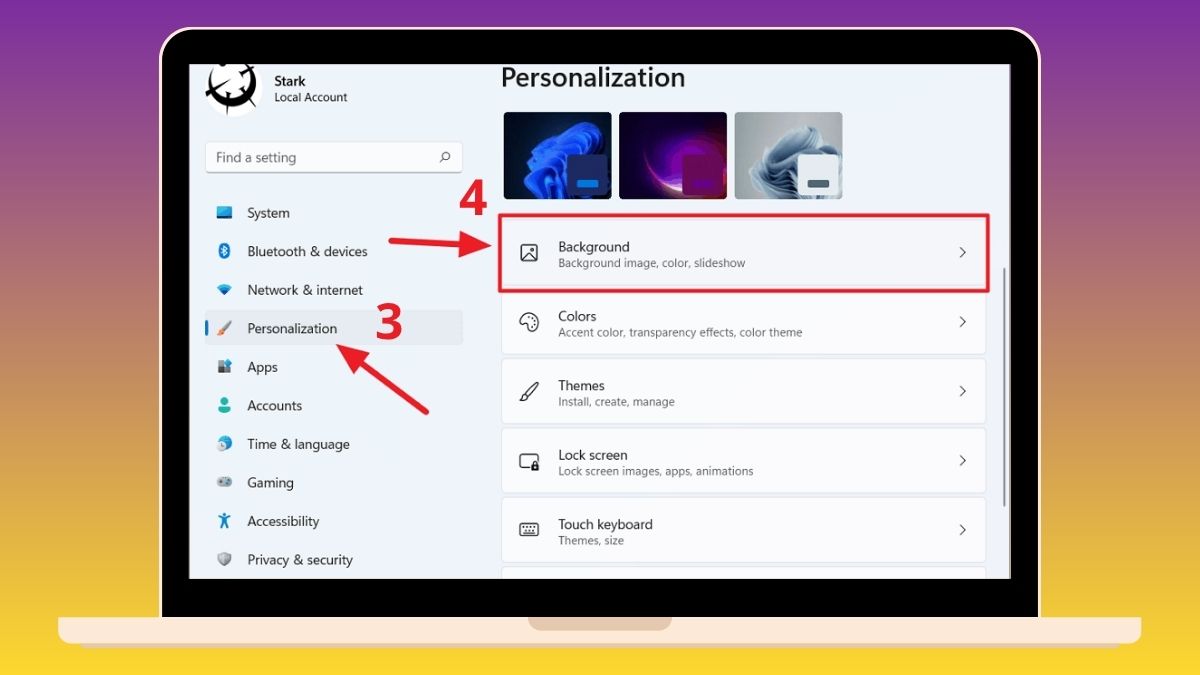
Task: Click the Apps icon in sidebar
Action: pyautogui.click(x=225, y=367)
